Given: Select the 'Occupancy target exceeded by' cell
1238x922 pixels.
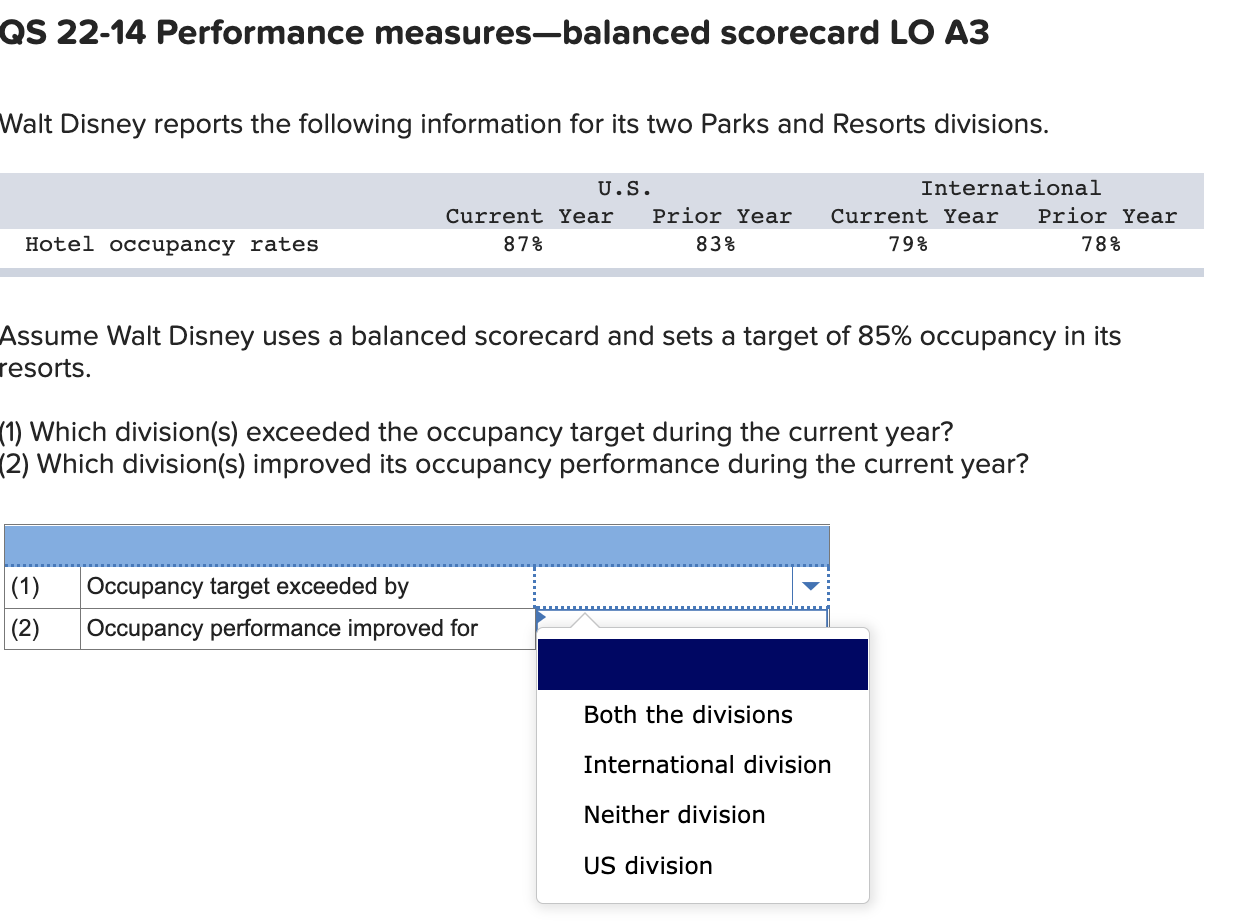Looking at the screenshot, I should (307, 586).
